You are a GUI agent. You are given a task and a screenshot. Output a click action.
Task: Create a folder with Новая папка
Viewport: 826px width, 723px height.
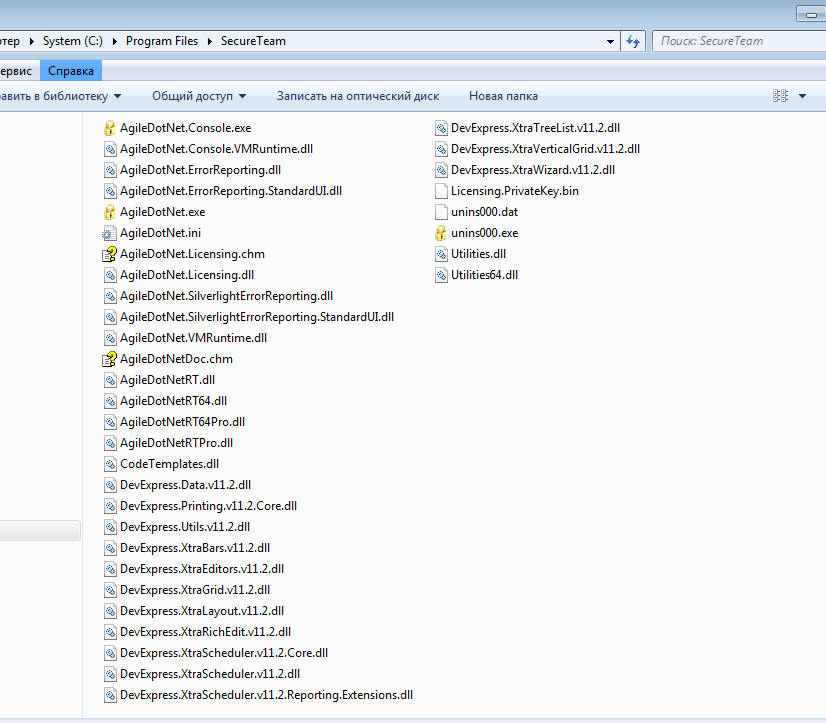pyautogui.click(x=503, y=96)
